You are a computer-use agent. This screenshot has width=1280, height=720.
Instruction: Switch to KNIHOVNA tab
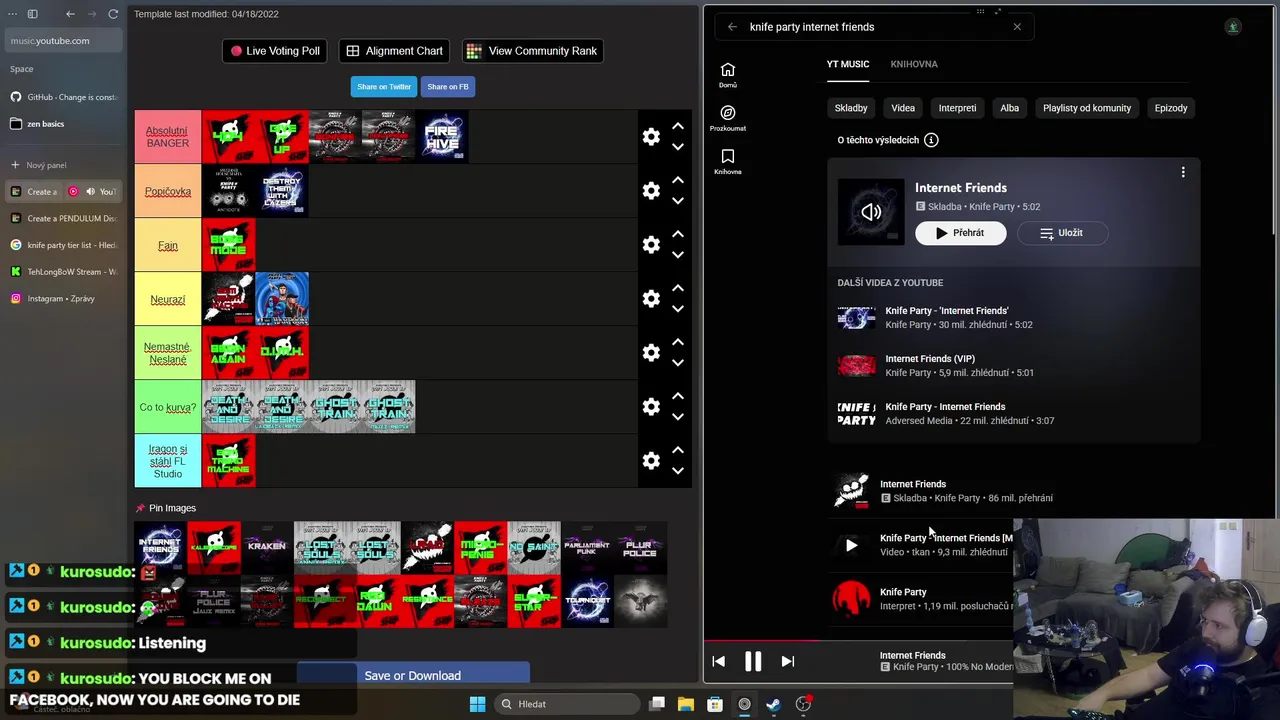pos(914,64)
